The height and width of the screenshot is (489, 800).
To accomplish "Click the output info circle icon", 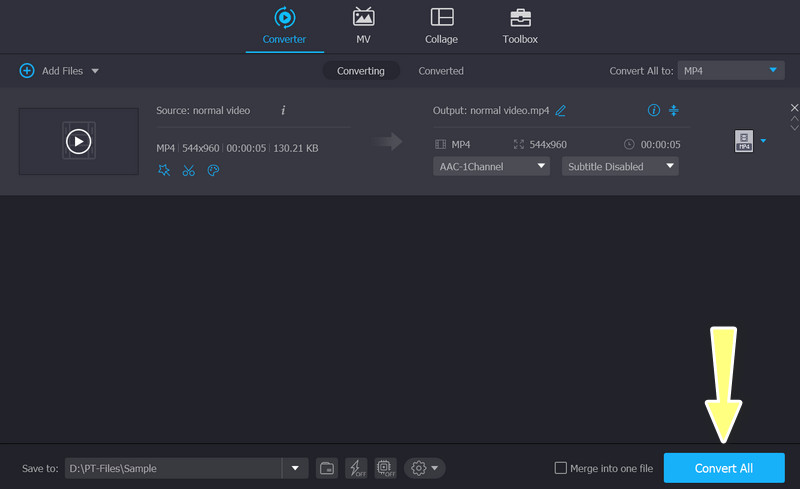I will click(654, 110).
